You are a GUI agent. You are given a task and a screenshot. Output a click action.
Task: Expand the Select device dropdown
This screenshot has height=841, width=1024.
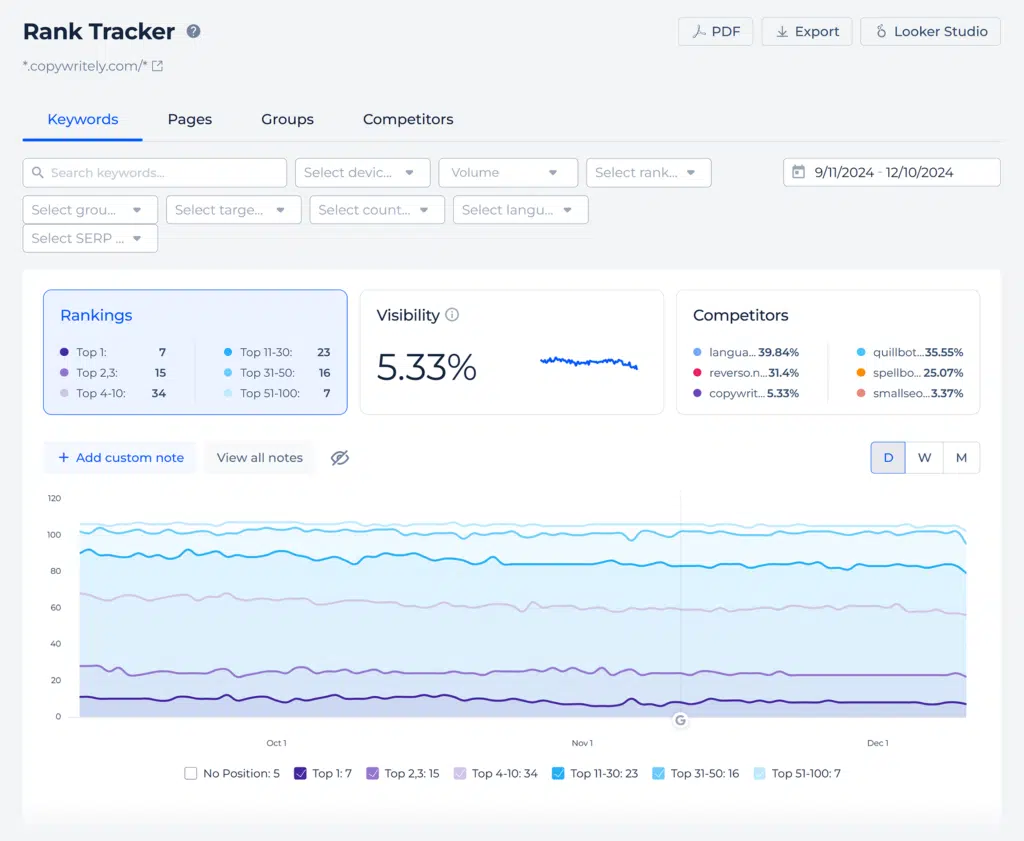(362, 172)
